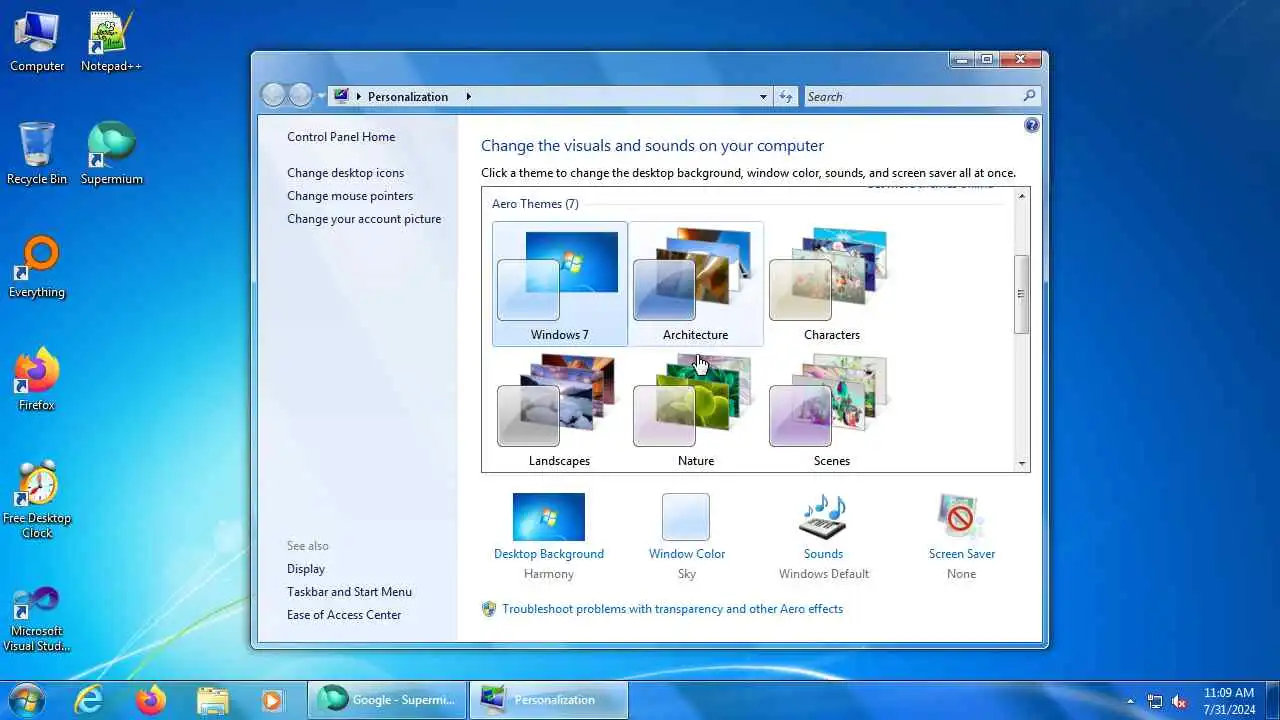Image resolution: width=1280 pixels, height=720 pixels.
Task: Apply the Scenes theme
Action: coord(831,410)
